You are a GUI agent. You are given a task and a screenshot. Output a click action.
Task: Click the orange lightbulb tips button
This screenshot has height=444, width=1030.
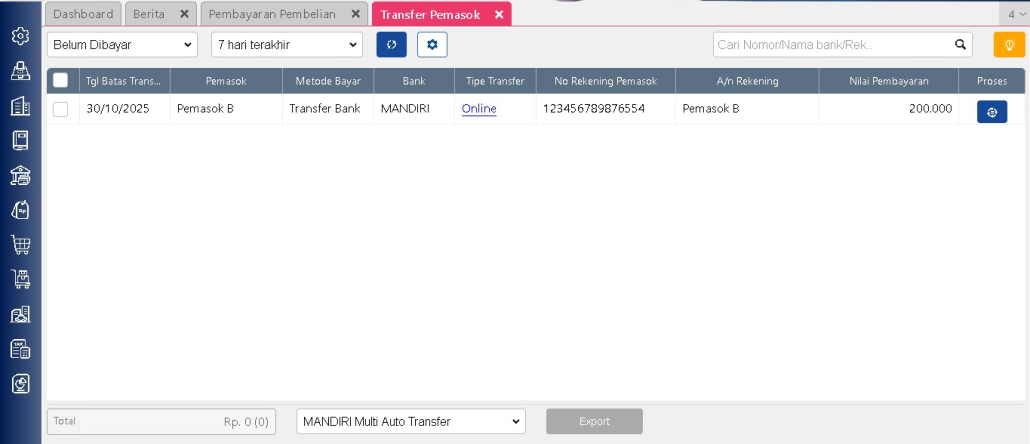pos(1009,44)
